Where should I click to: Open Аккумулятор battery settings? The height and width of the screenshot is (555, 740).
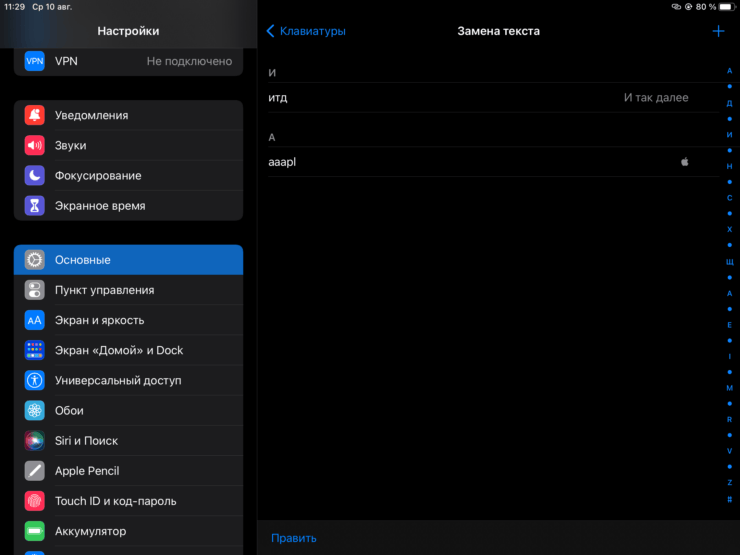[x=128, y=531]
